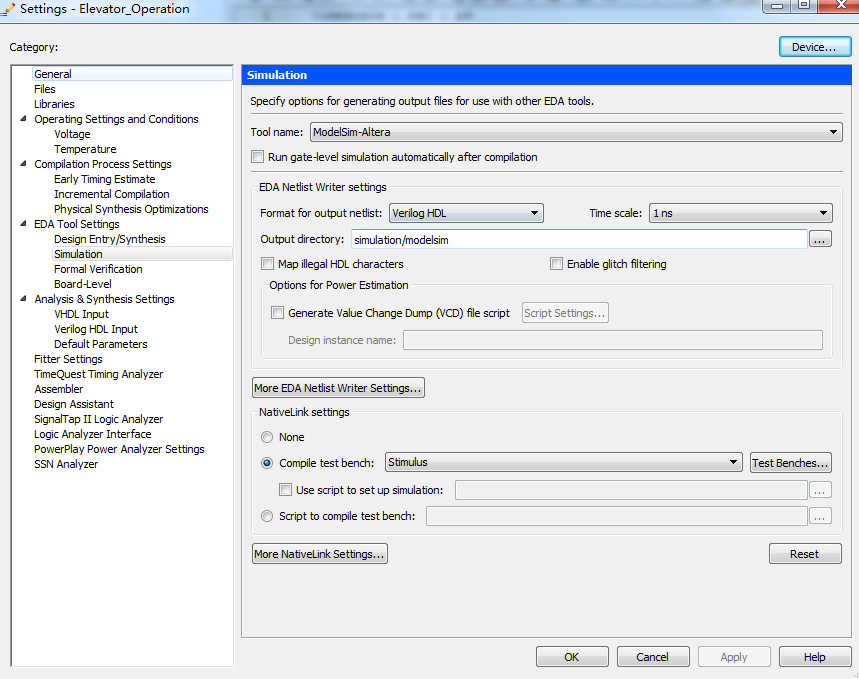Select Incremental Compilation item

tap(112, 194)
